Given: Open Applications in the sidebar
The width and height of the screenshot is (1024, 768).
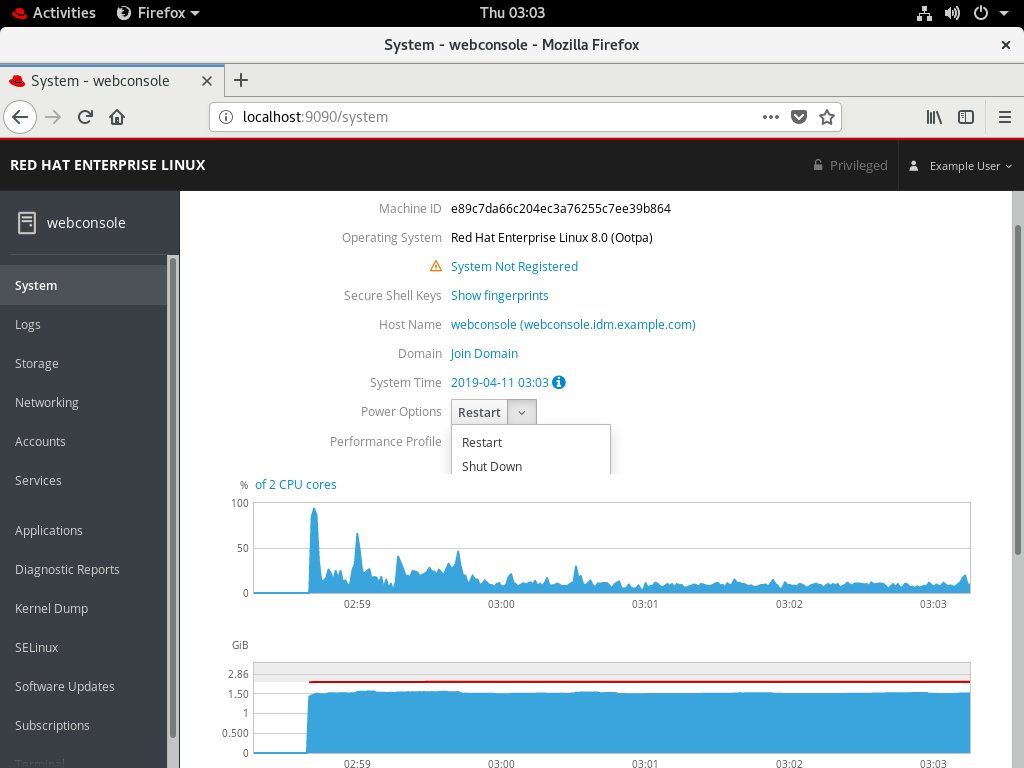Looking at the screenshot, I should point(84,530).
